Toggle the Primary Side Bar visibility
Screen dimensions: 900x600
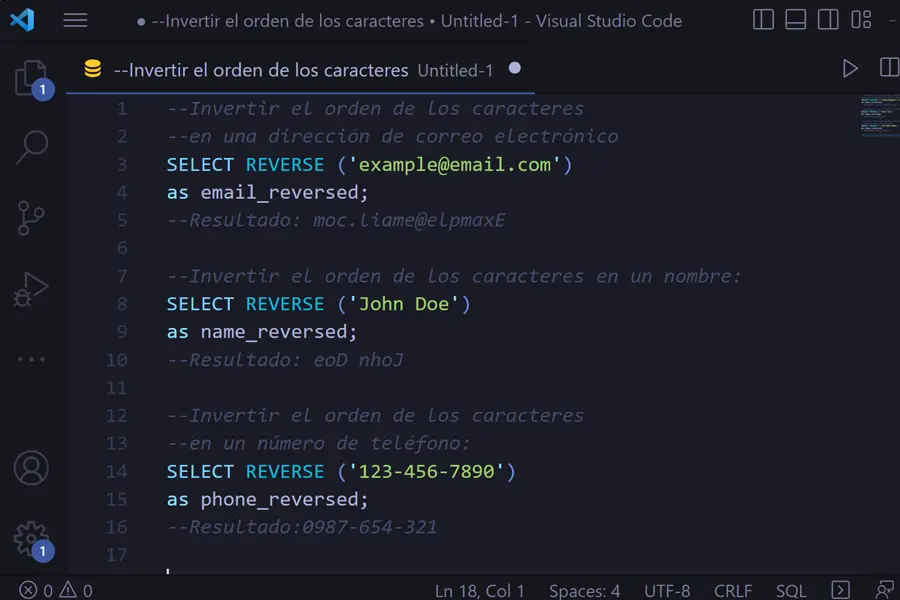(763, 19)
